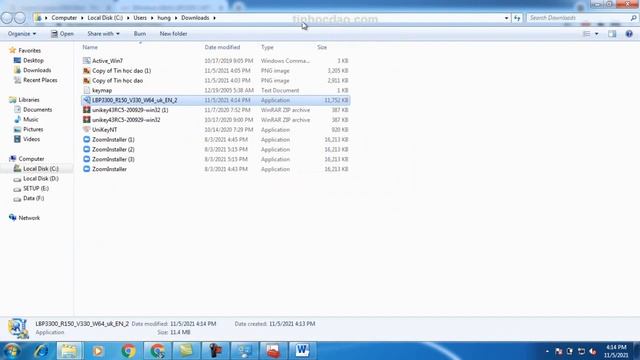Click the New folder button
Image resolution: width=640 pixels, height=360 pixels.
173,34
